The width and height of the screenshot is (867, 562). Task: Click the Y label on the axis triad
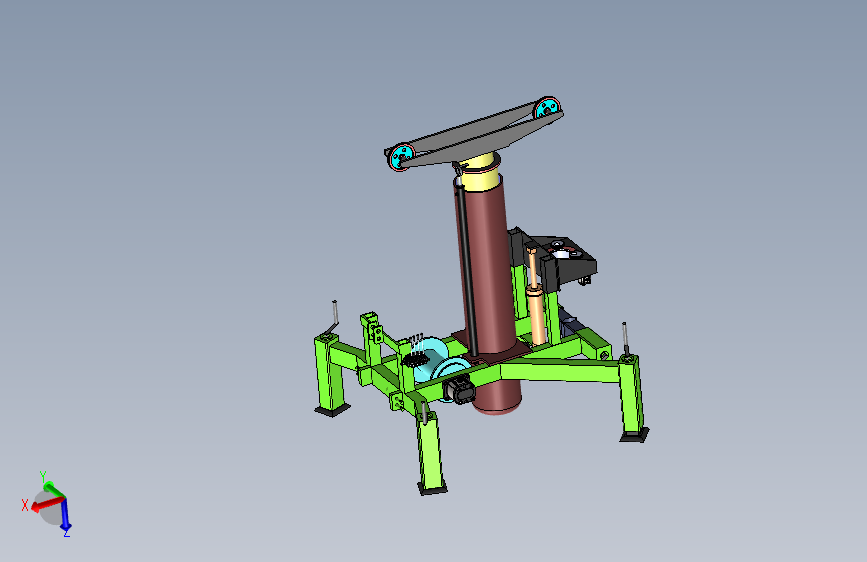coord(43,476)
